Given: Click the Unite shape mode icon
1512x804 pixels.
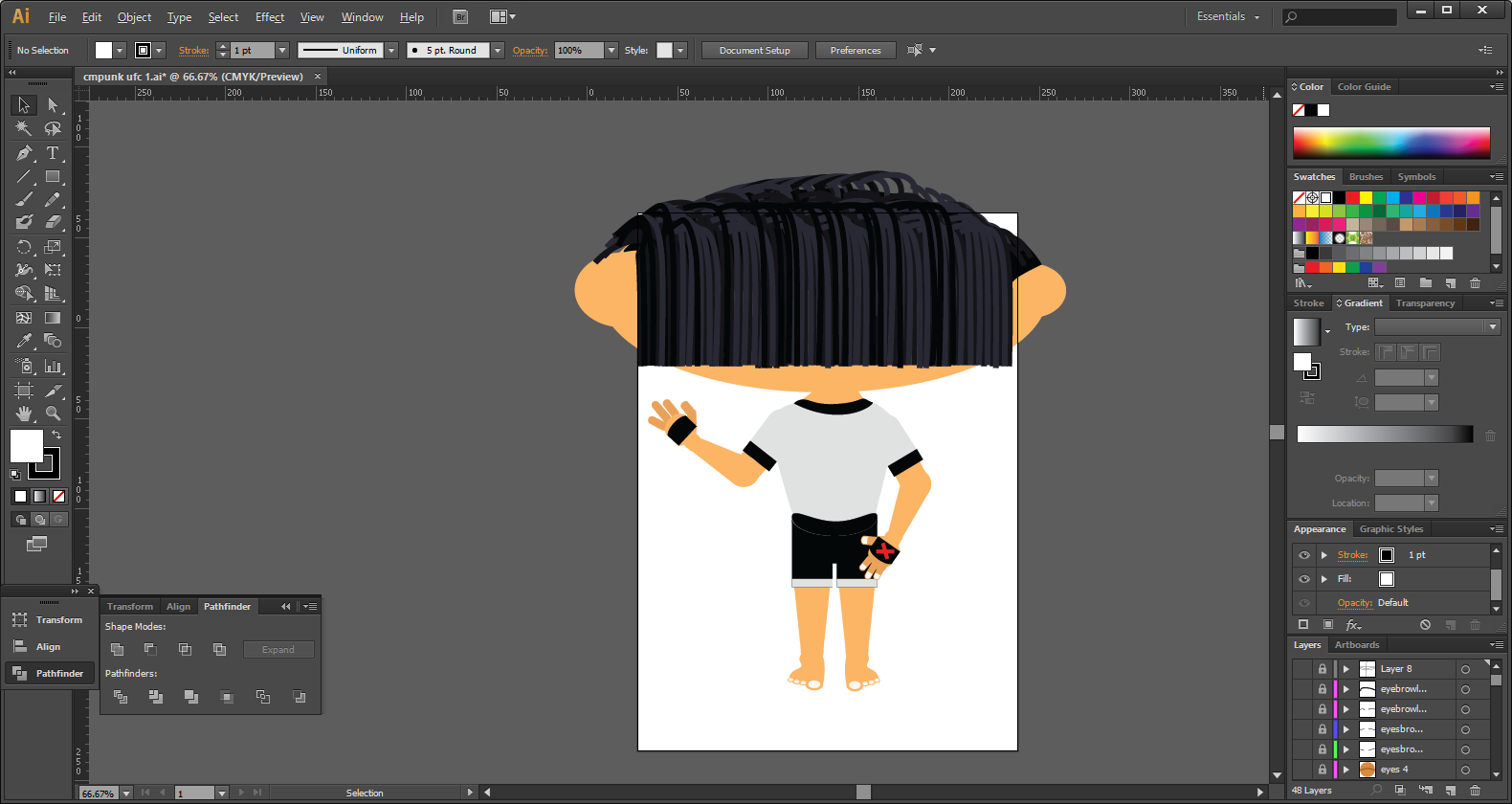Looking at the screenshot, I should pos(118,649).
